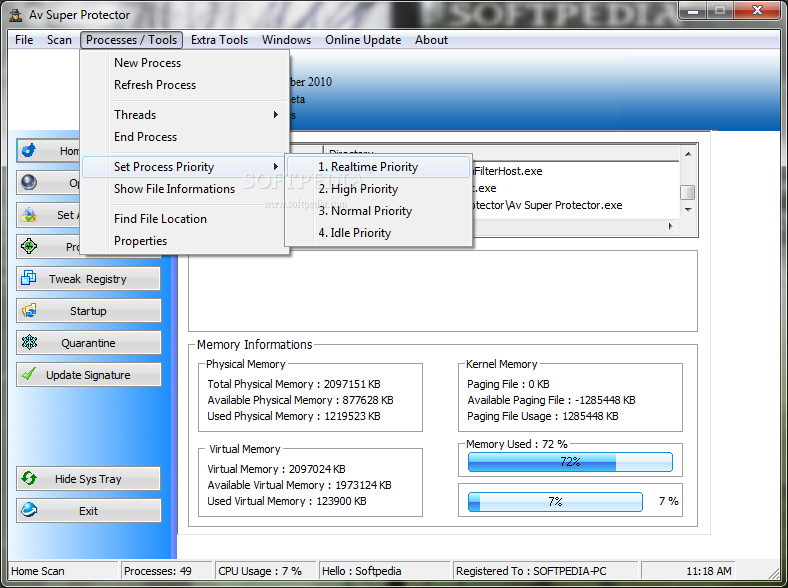This screenshot has height=588, width=788.
Task: Choose End Process from the menu
Action: (x=184, y=137)
